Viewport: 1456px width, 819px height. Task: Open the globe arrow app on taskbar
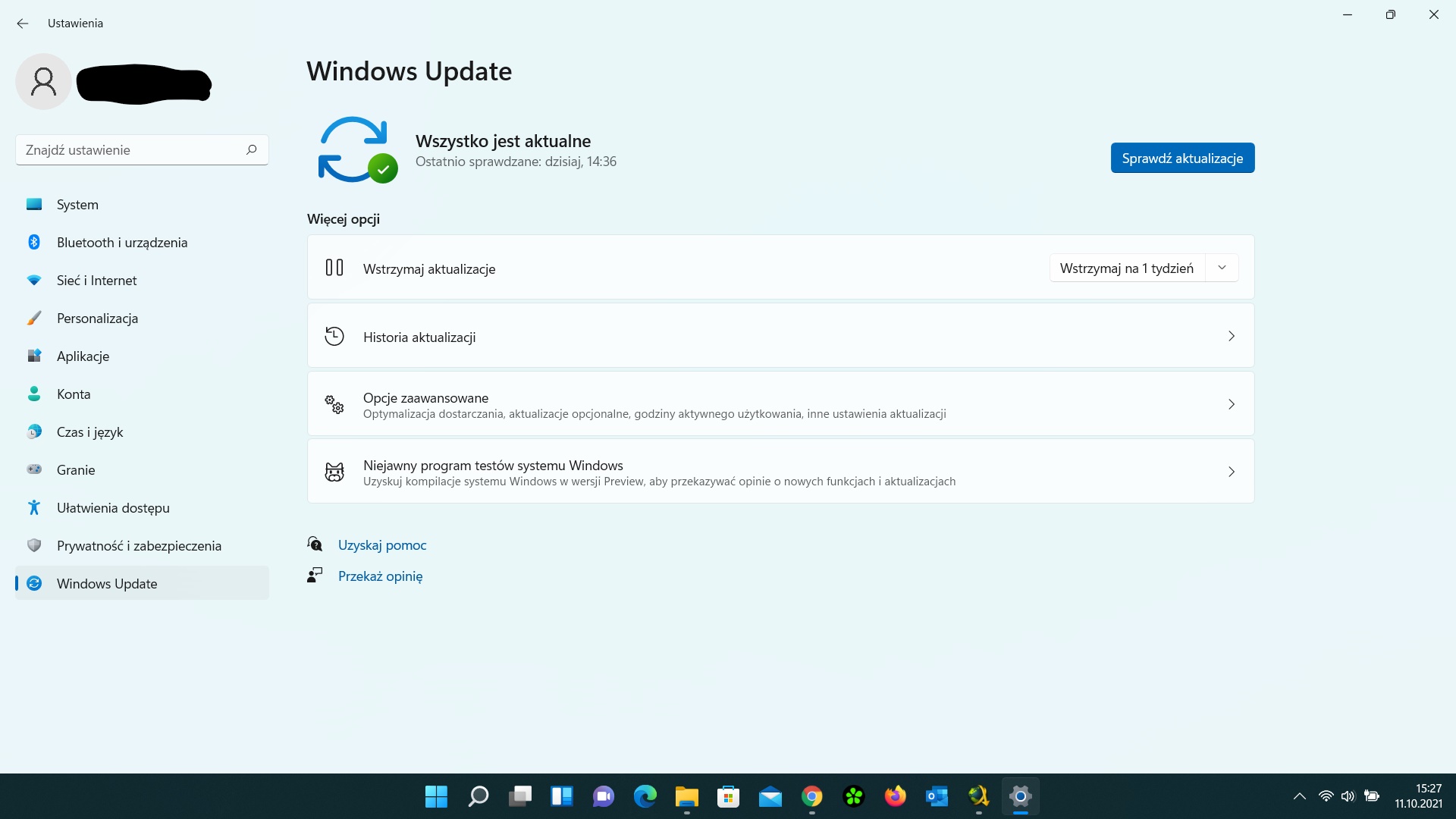pyautogui.click(x=979, y=796)
